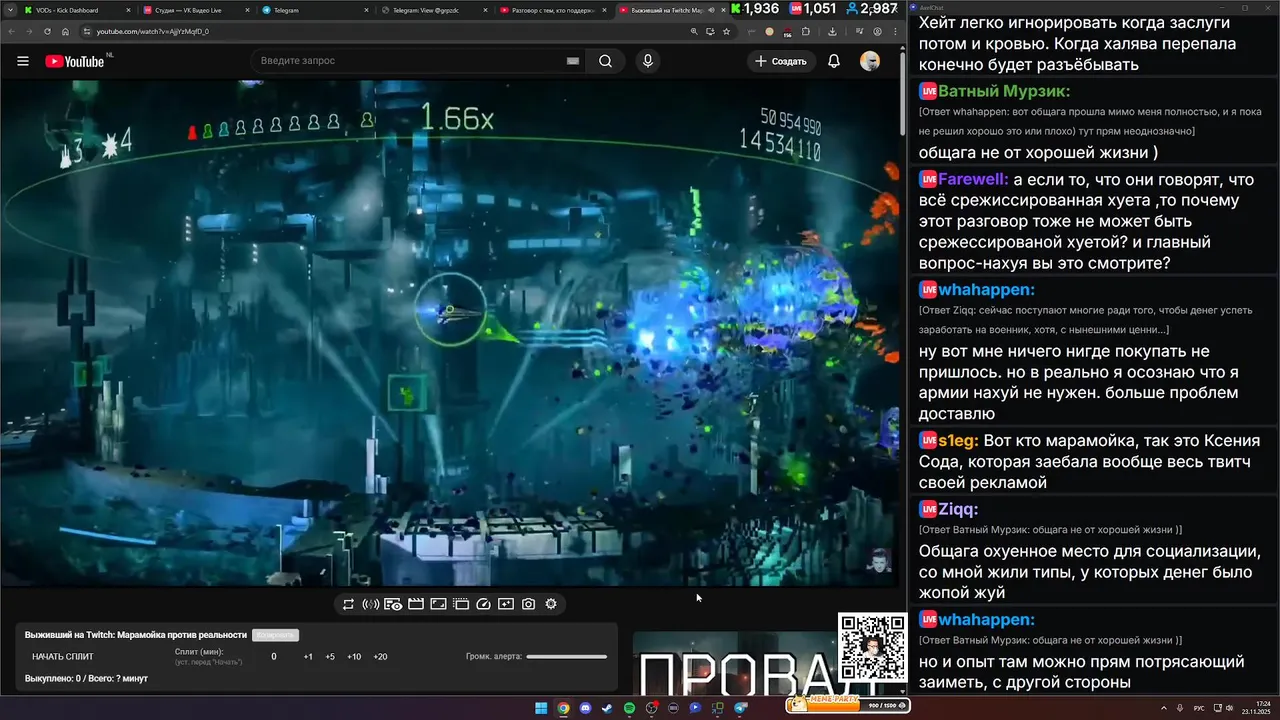This screenshot has height=720, width=1280.
Task: Open the on-screen keyboard icon in search box
Action: point(573,61)
